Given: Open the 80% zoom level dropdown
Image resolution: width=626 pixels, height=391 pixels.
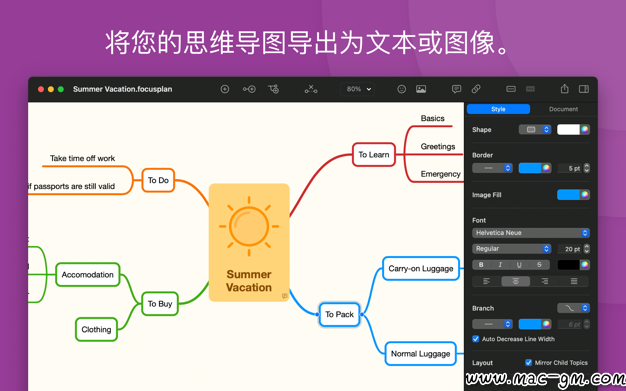Looking at the screenshot, I should click(358, 89).
